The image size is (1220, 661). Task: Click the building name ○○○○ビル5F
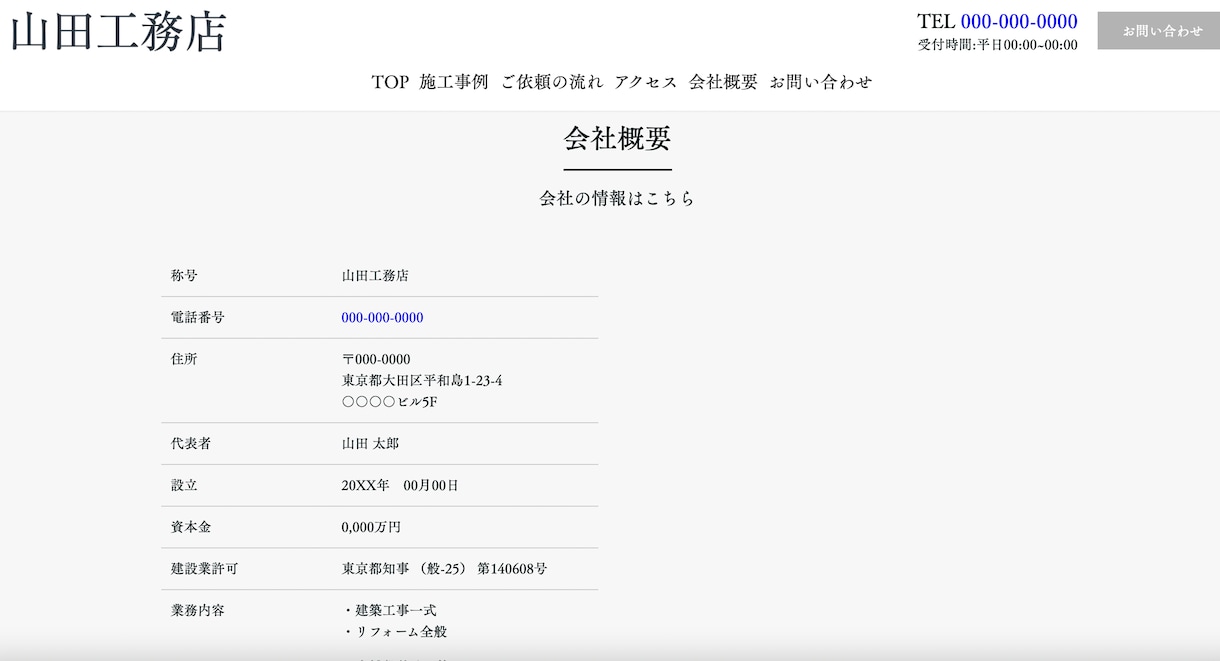390,402
